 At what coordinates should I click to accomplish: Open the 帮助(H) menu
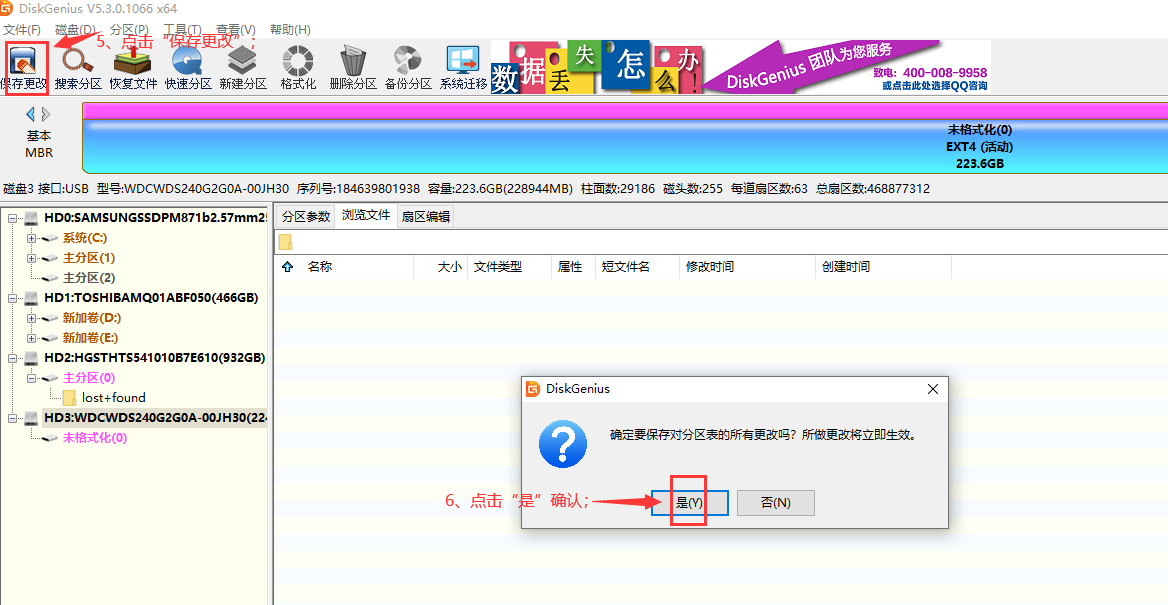[290, 30]
